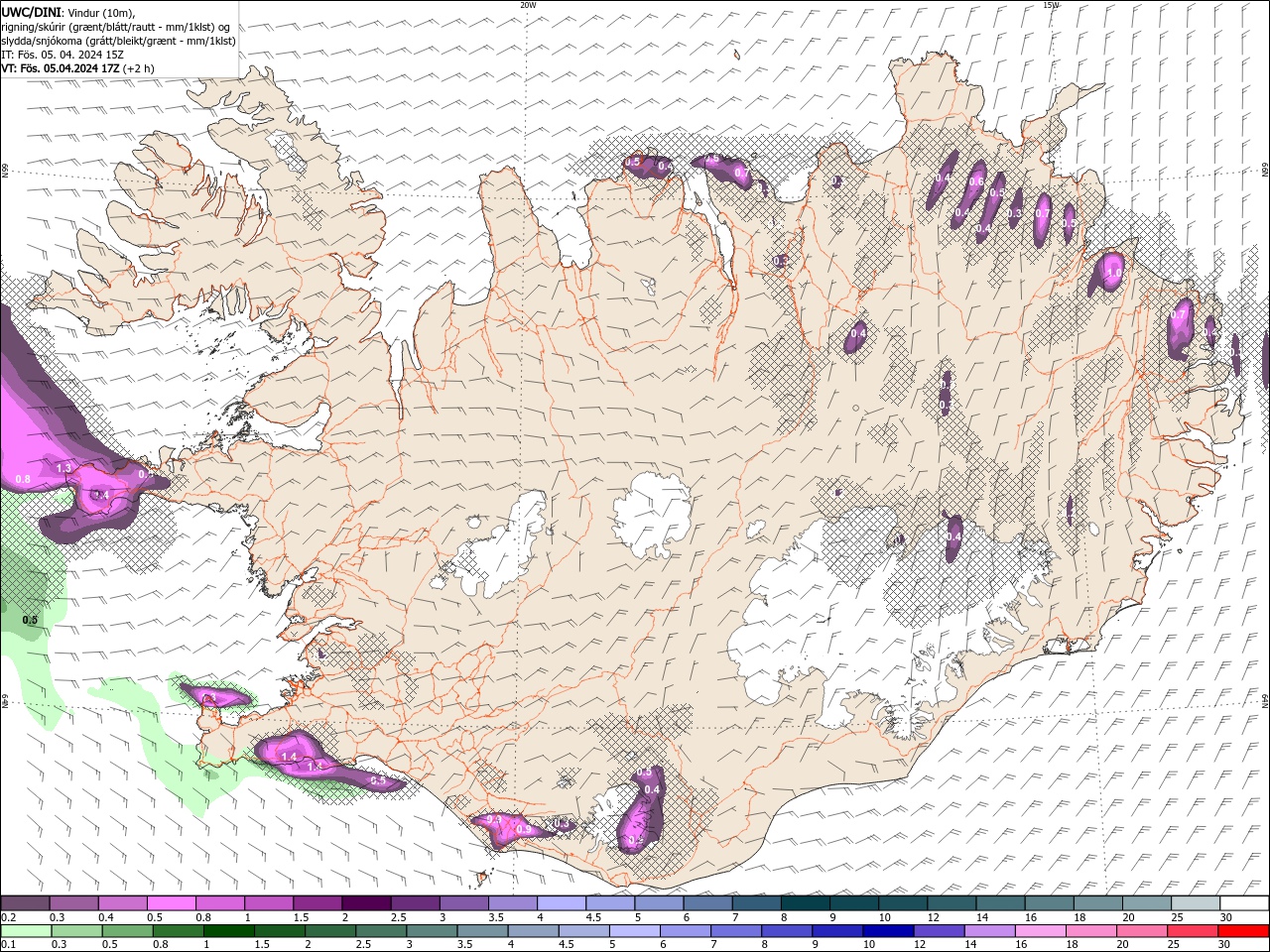Pick the light pink swatch at value 16, bottom row
The height and width of the screenshot is (952, 1270).
coord(1040,931)
